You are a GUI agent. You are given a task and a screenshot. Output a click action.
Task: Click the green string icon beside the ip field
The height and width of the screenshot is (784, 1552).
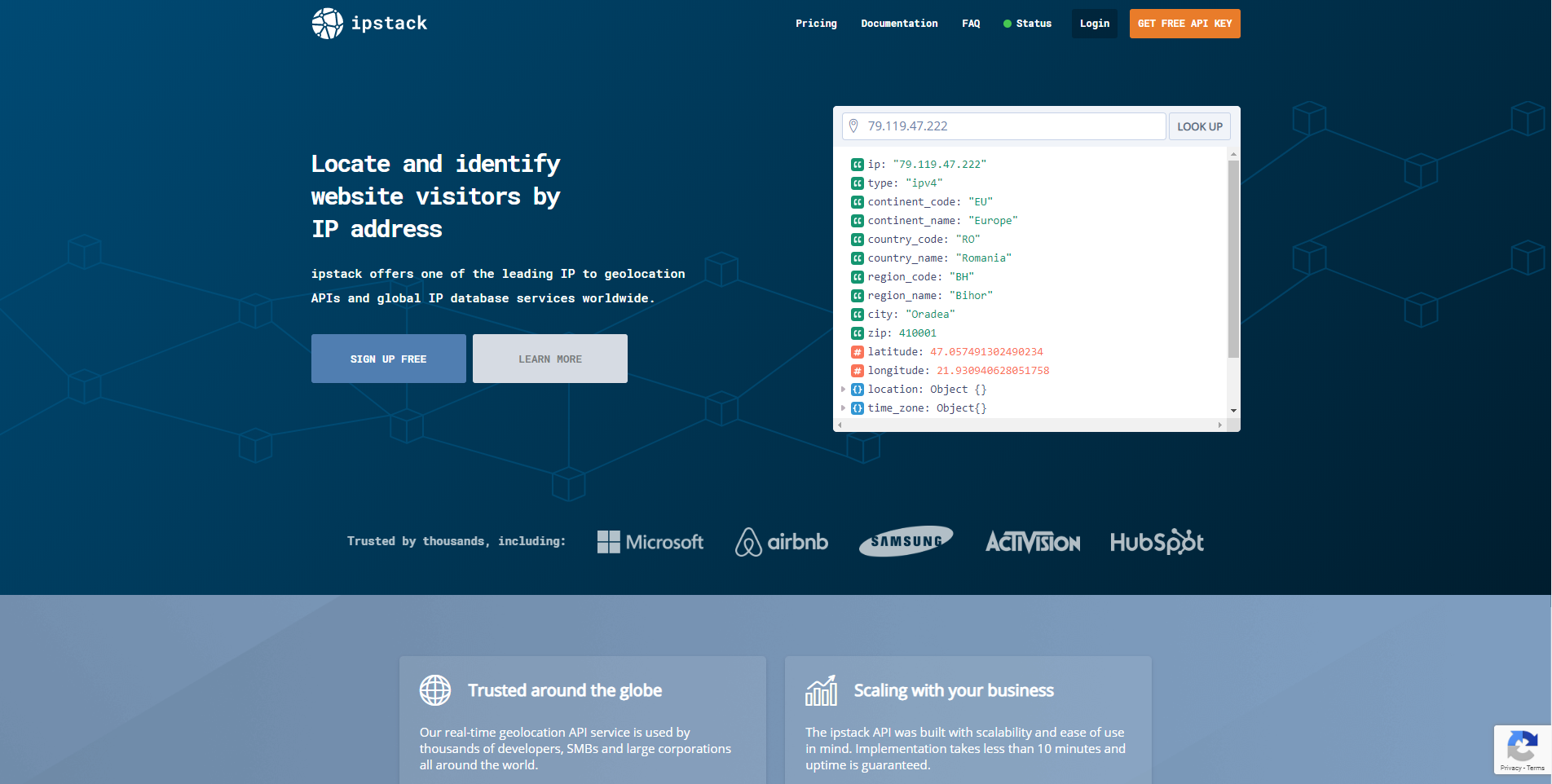click(857, 164)
